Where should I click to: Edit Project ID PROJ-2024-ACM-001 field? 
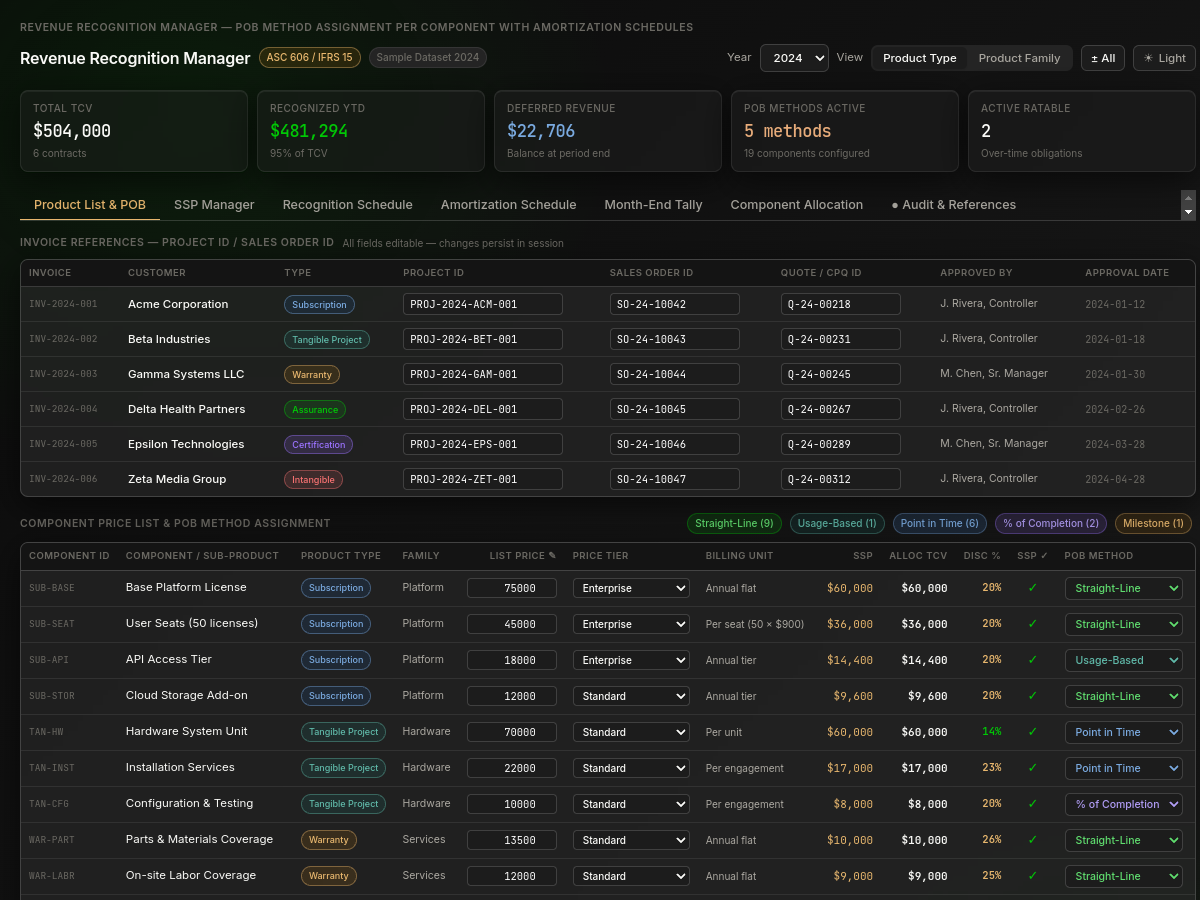click(x=483, y=304)
